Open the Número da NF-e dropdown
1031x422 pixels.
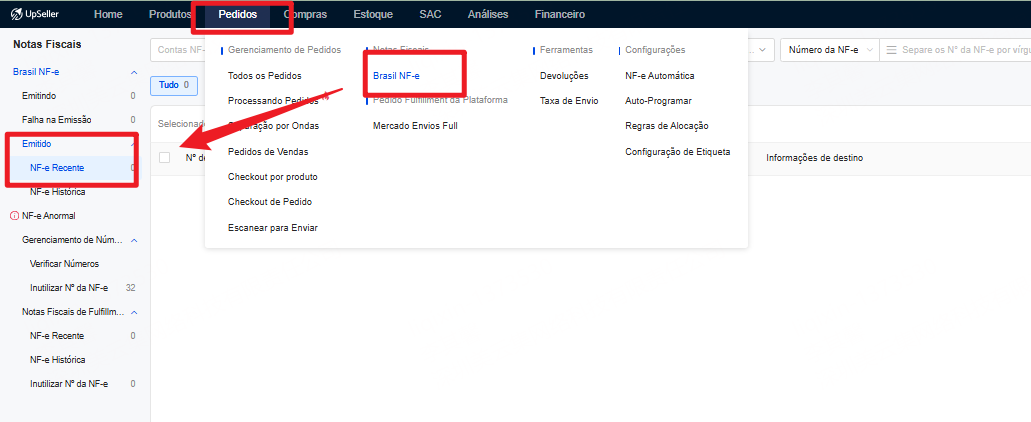(829, 49)
